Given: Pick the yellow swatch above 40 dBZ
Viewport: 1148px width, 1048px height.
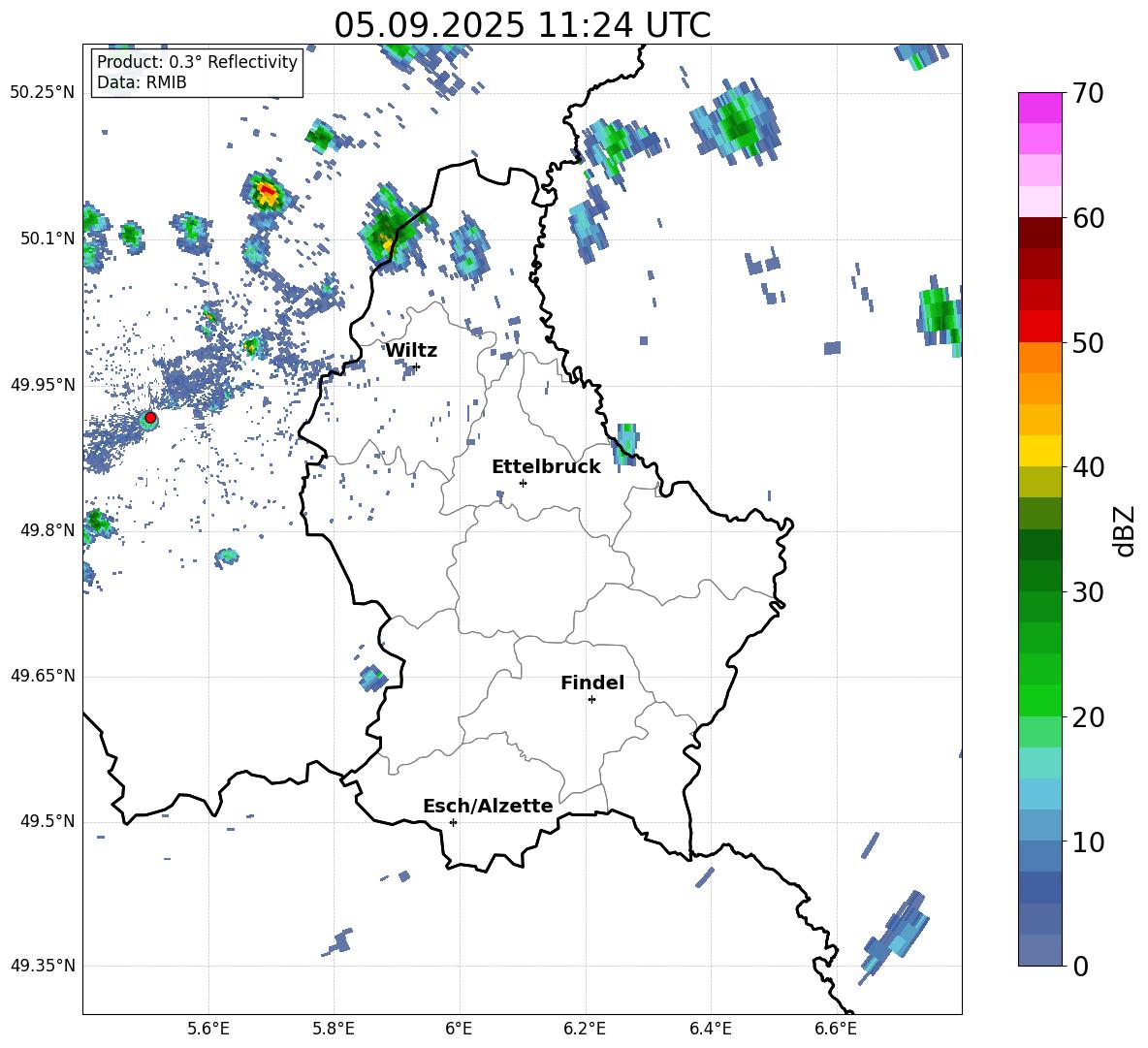Looking at the screenshot, I should pyautogui.click(x=1039, y=451).
